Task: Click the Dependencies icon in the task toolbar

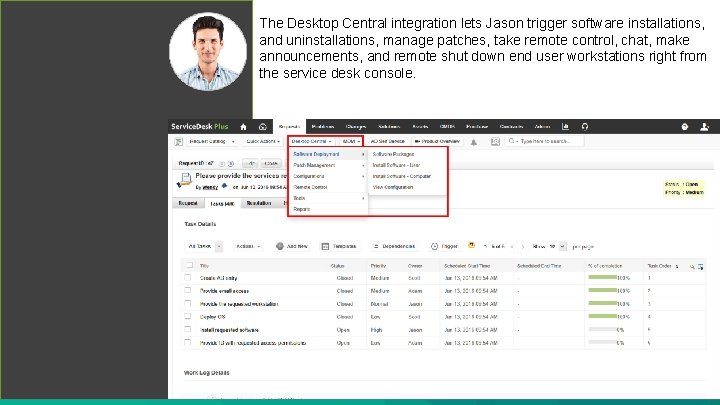Action: [376, 247]
